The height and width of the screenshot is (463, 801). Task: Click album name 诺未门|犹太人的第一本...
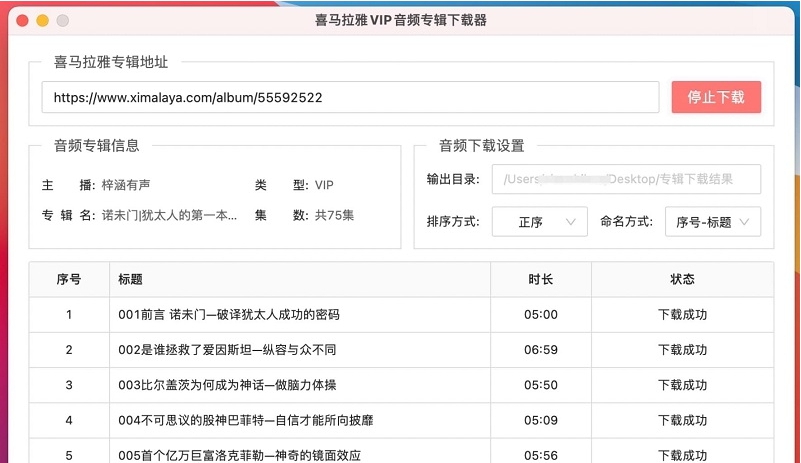[x=169, y=215]
